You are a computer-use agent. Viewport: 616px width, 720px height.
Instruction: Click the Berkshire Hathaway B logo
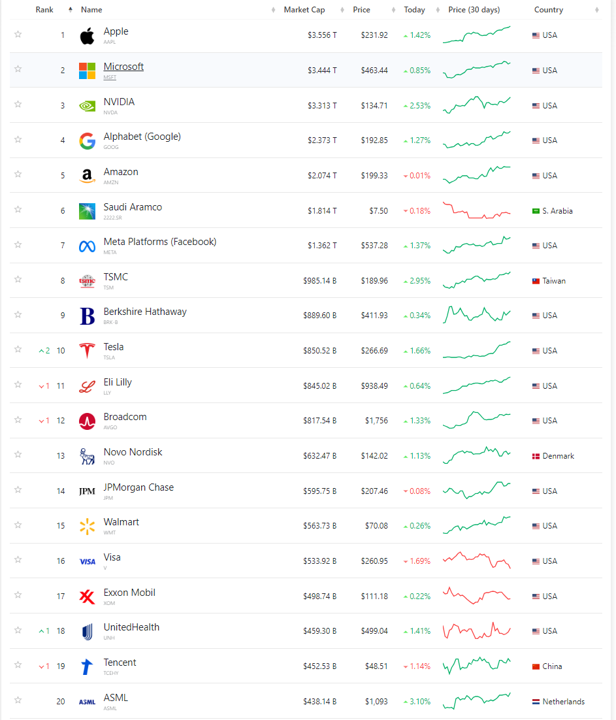tap(87, 316)
